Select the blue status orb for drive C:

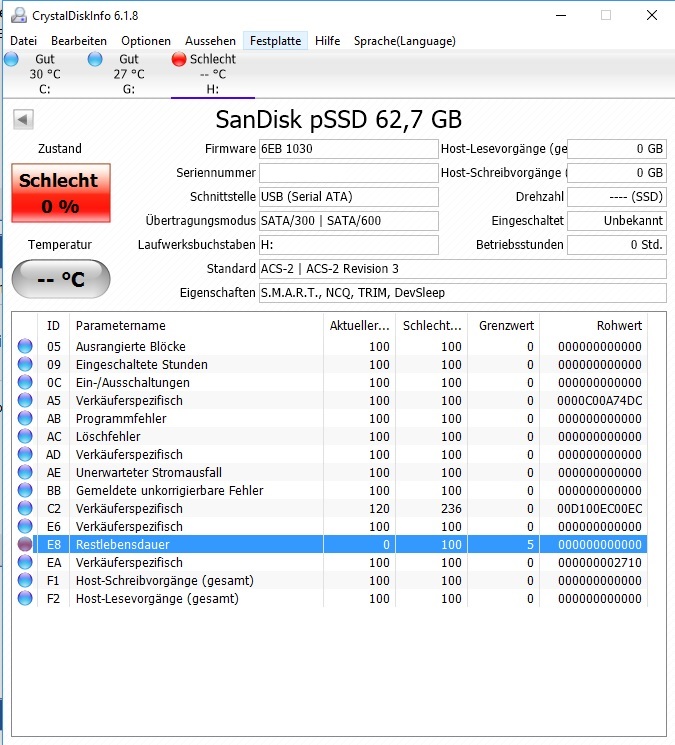coord(11,59)
